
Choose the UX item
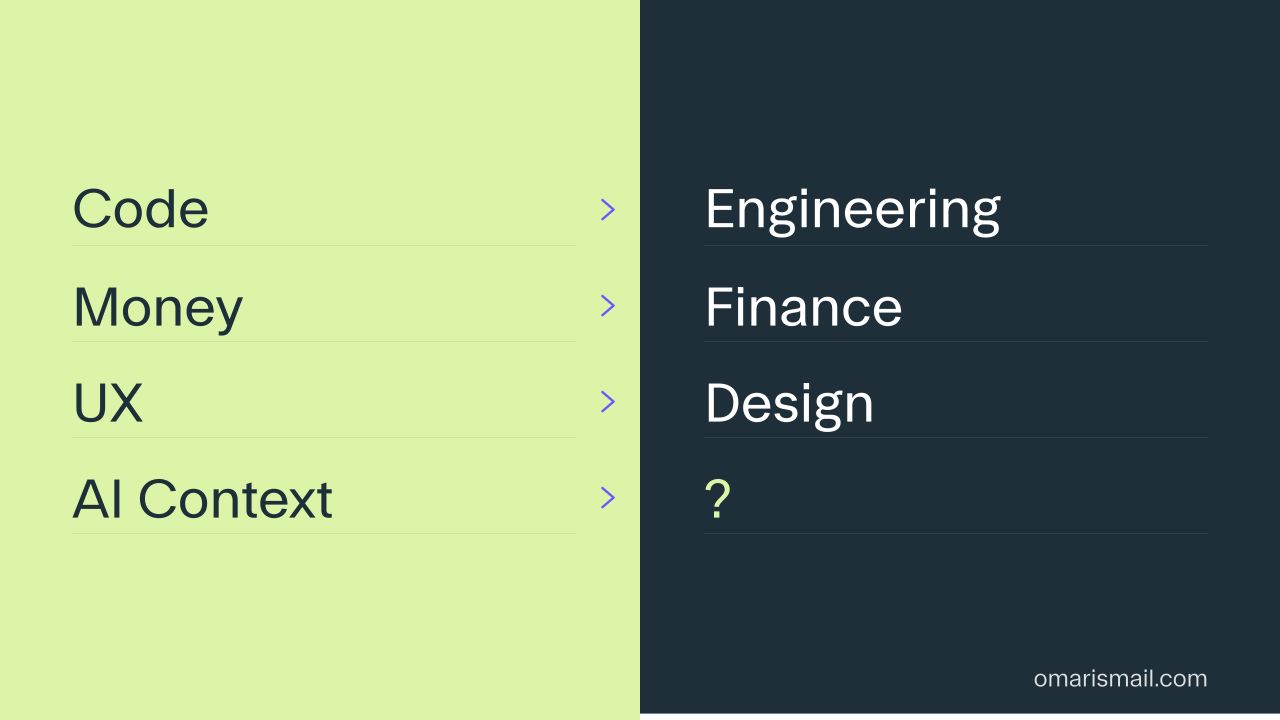click(108, 402)
